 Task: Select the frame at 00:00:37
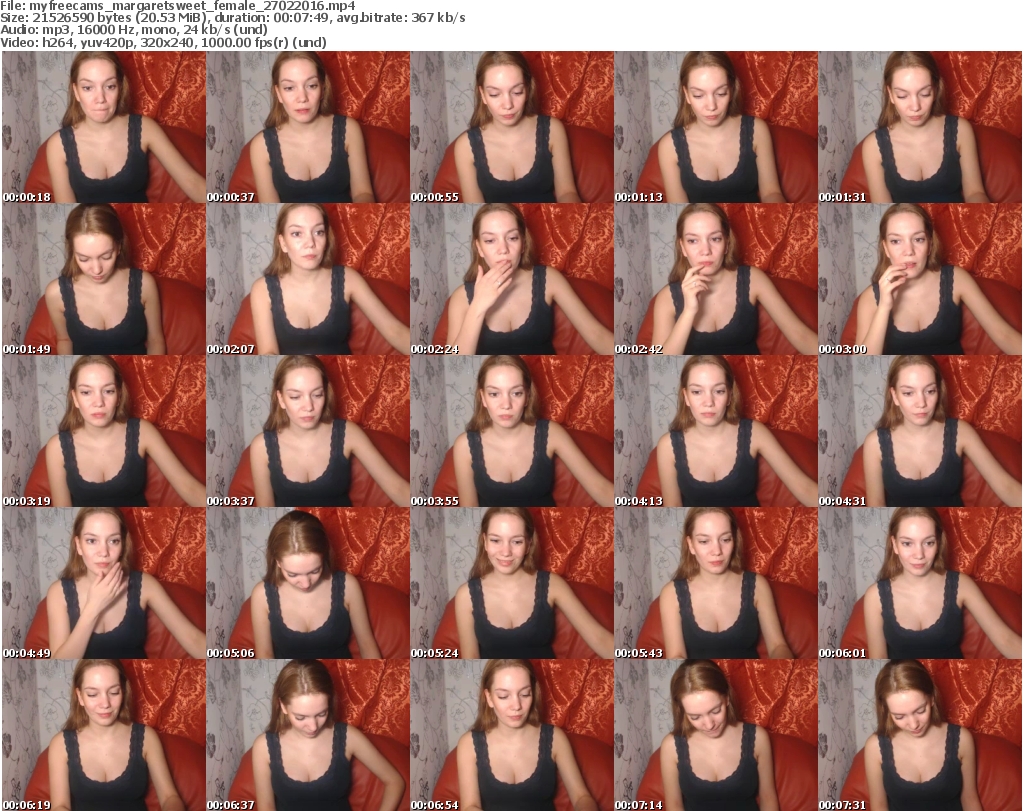307,127
